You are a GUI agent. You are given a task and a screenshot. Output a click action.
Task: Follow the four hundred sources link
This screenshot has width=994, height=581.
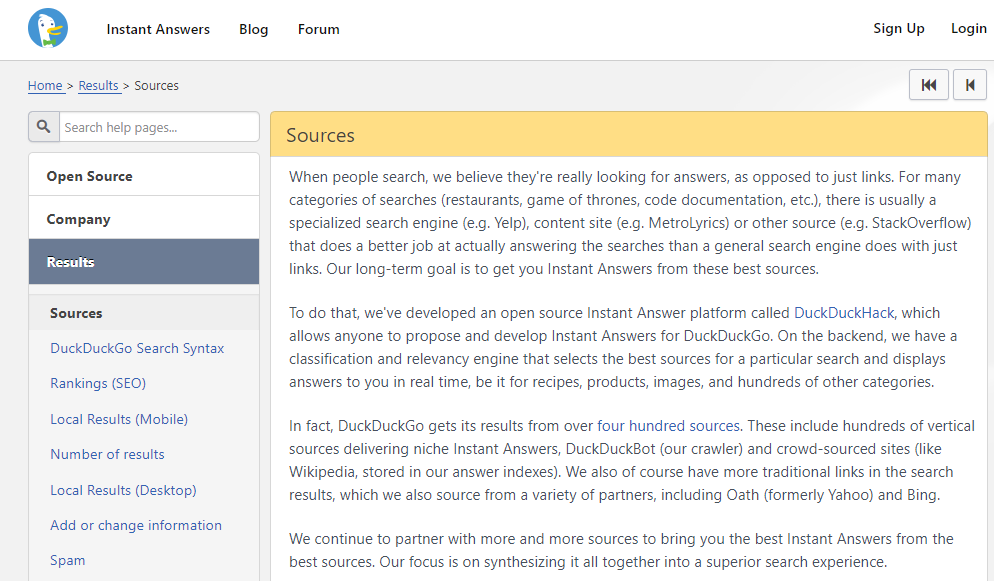668,426
